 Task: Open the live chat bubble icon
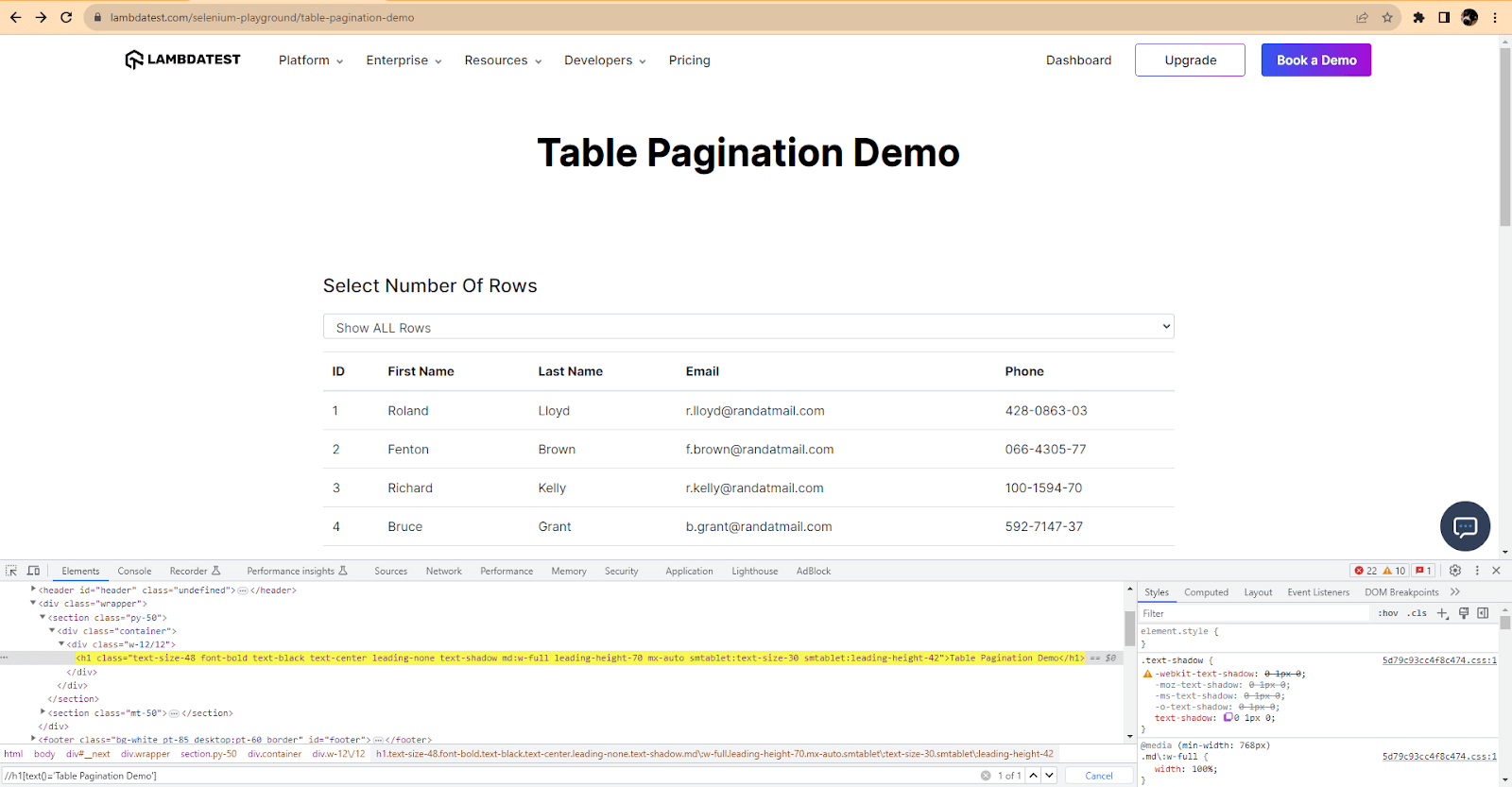point(1465,526)
